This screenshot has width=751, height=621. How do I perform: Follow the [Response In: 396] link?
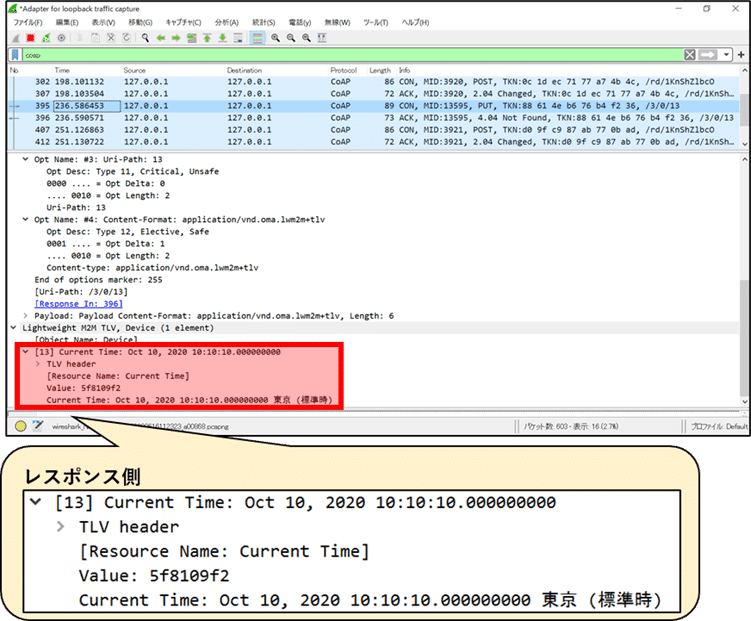tap(79, 304)
